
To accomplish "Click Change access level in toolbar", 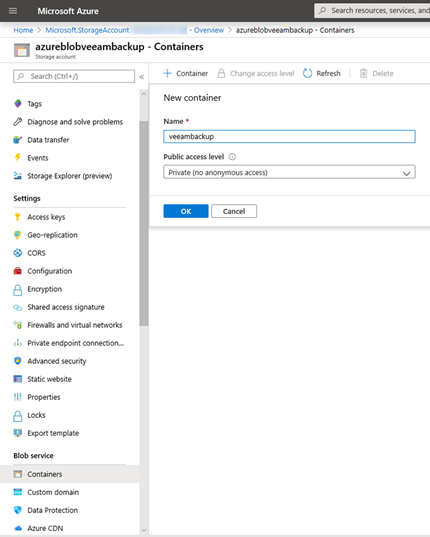I will pos(256,73).
